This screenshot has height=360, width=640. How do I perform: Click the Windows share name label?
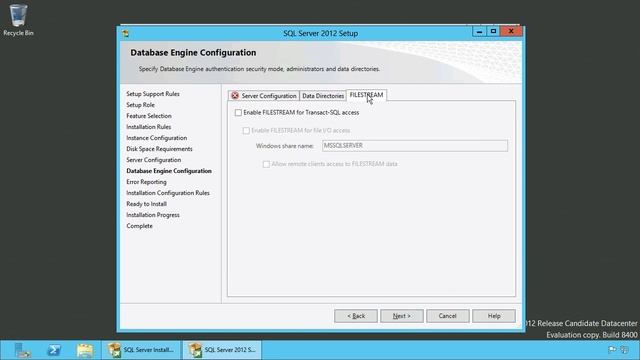click(x=284, y=146)
